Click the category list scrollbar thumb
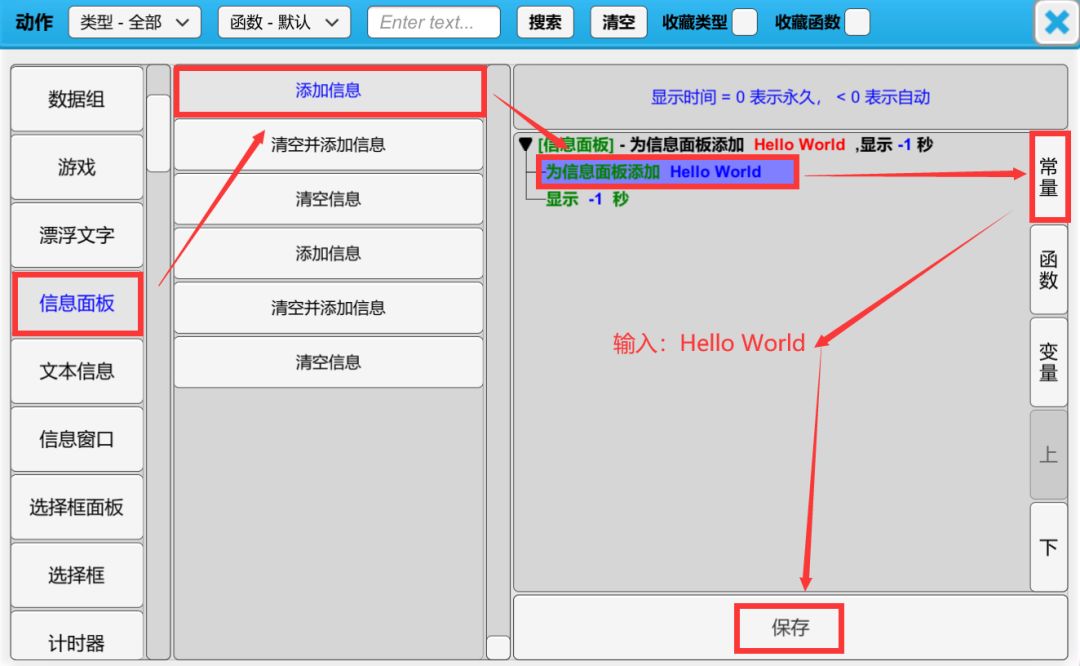The height and width of the screenshot is (666, 1080). click(x=159, y=132)
